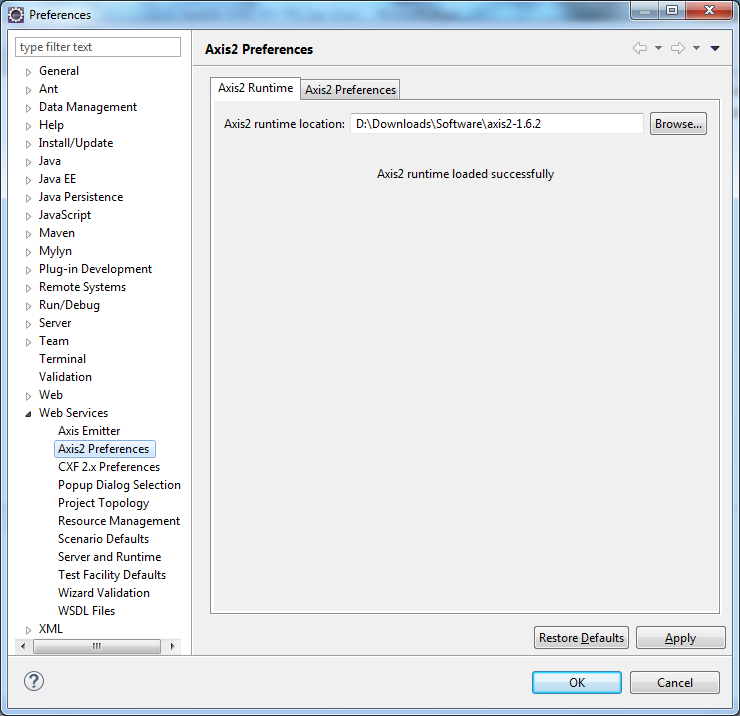Viewport: 740px width, 716px height.
Task: Expand the Maven node
Action: tap(28, 234)
